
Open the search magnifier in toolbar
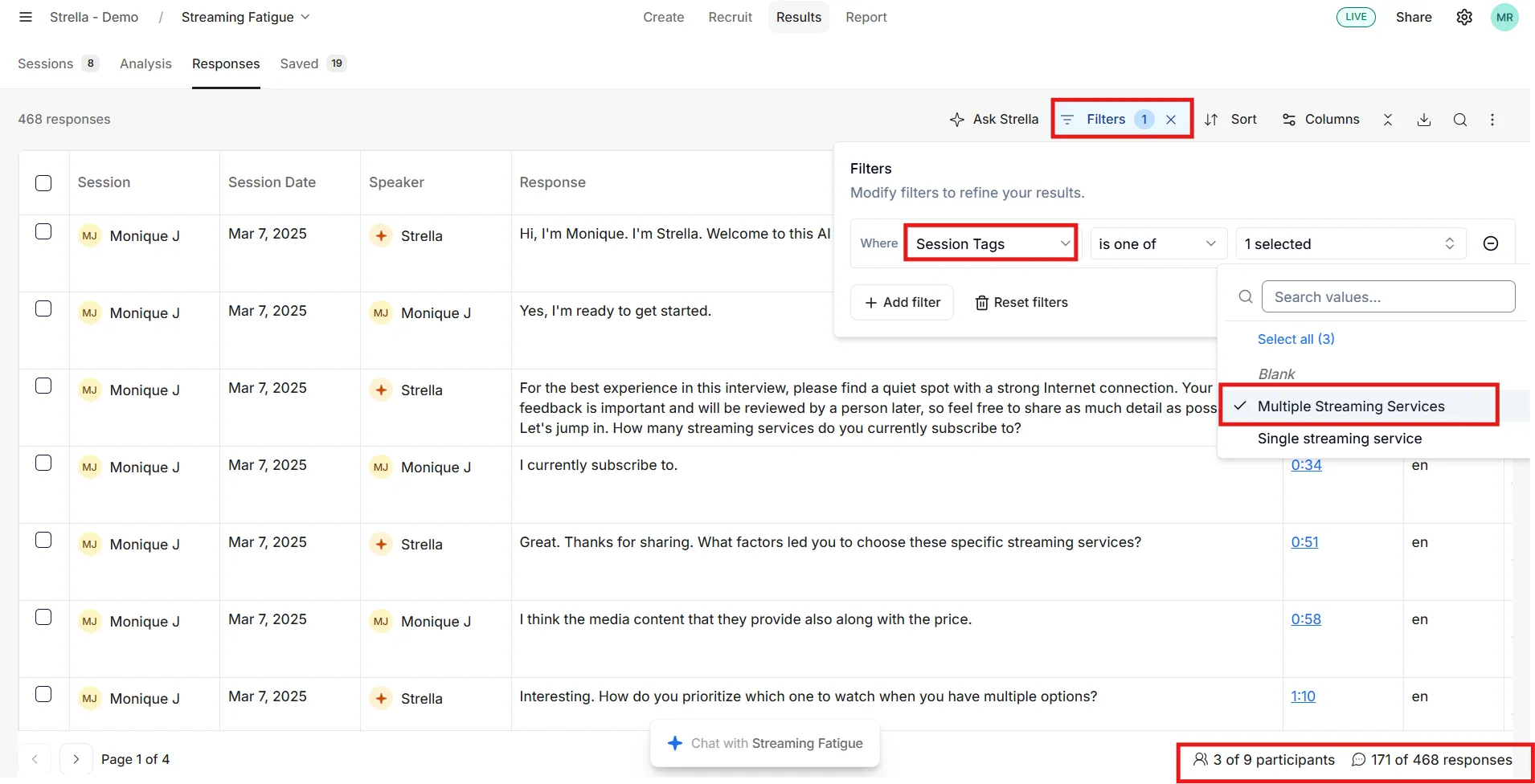[x=1460, y=120]
